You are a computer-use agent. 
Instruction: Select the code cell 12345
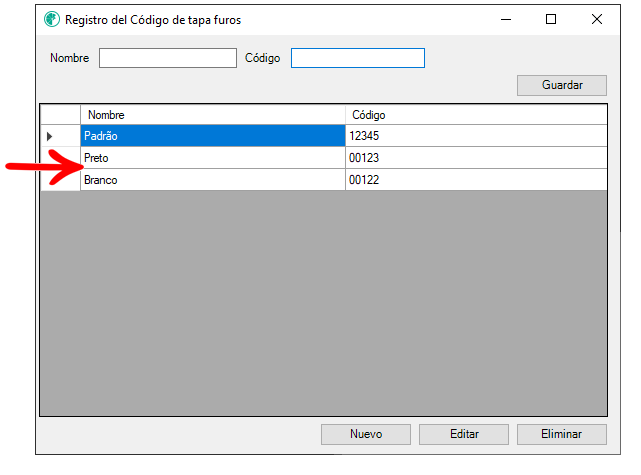pos(476,136)
